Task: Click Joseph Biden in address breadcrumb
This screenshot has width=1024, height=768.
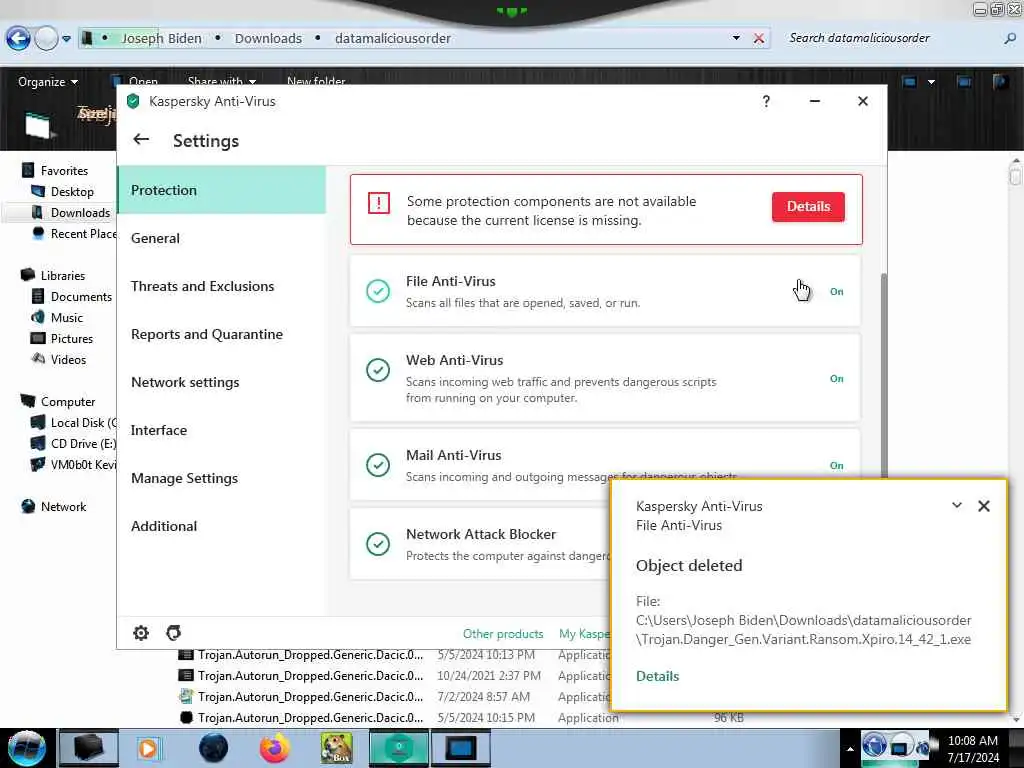Action: click(x=161, y=39)
